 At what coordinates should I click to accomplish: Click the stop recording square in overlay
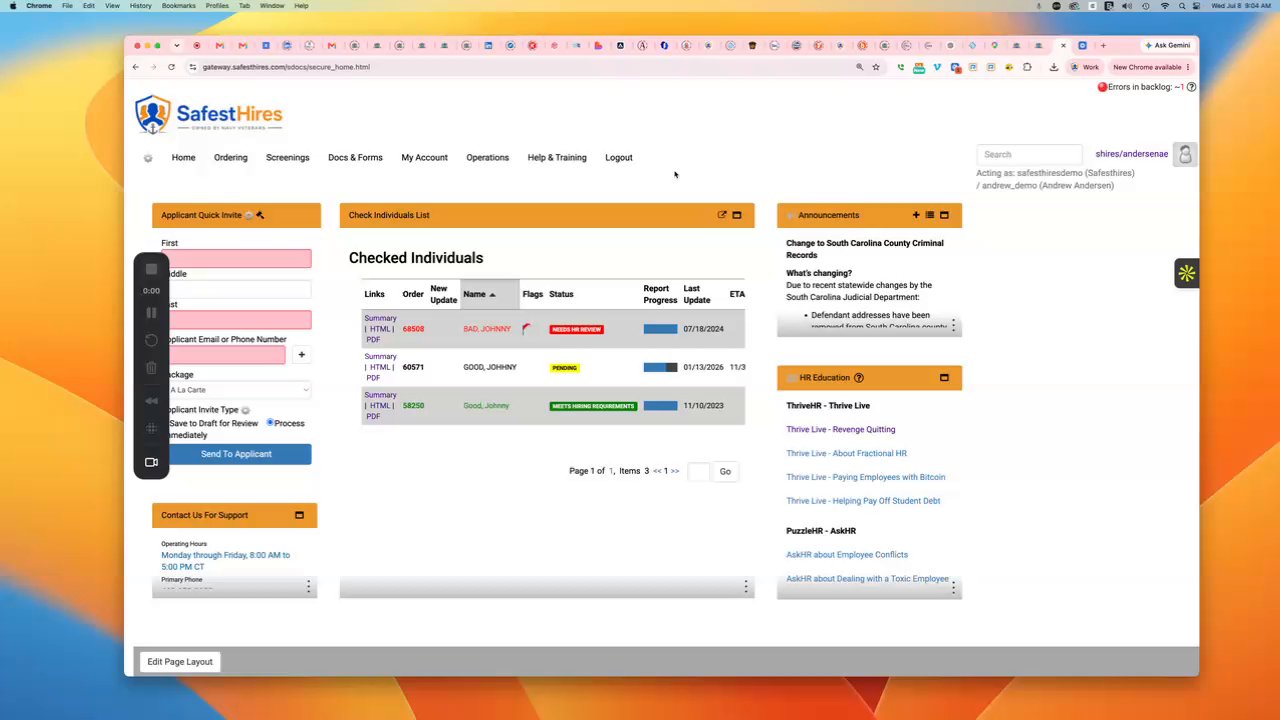click(x=151, y=269)
